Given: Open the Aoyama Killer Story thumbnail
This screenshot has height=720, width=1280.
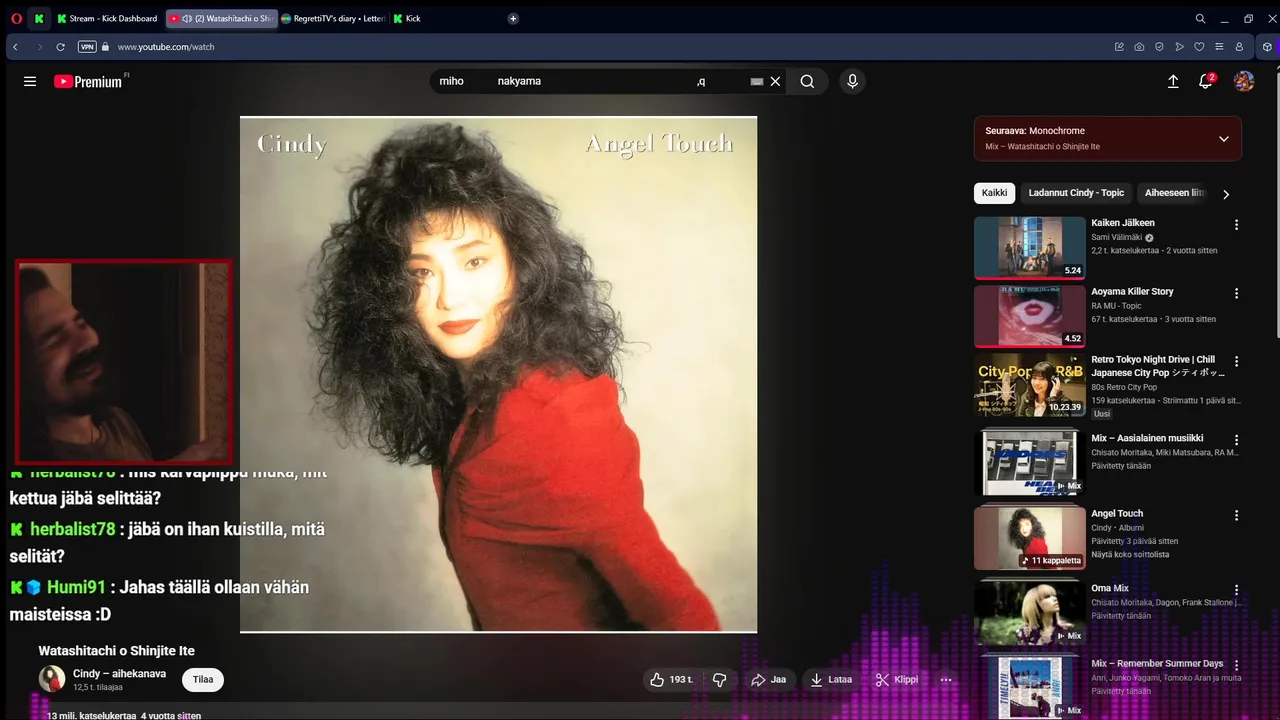Looking at the screenshot, I should (1030, 316).
